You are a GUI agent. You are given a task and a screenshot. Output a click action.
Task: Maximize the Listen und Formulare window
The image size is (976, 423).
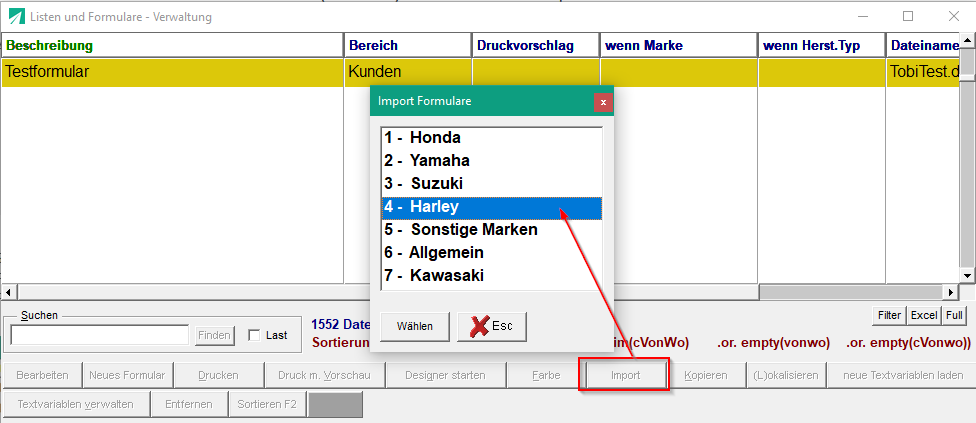click(x=908, y=16)
